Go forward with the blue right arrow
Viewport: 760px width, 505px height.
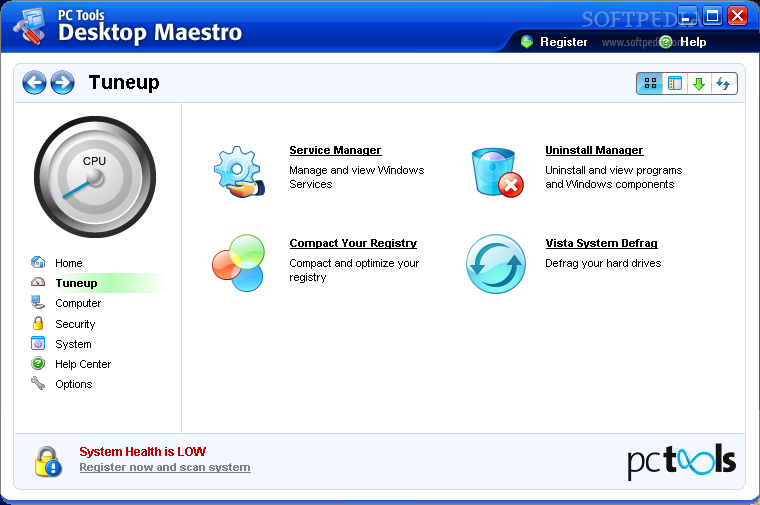63,82
